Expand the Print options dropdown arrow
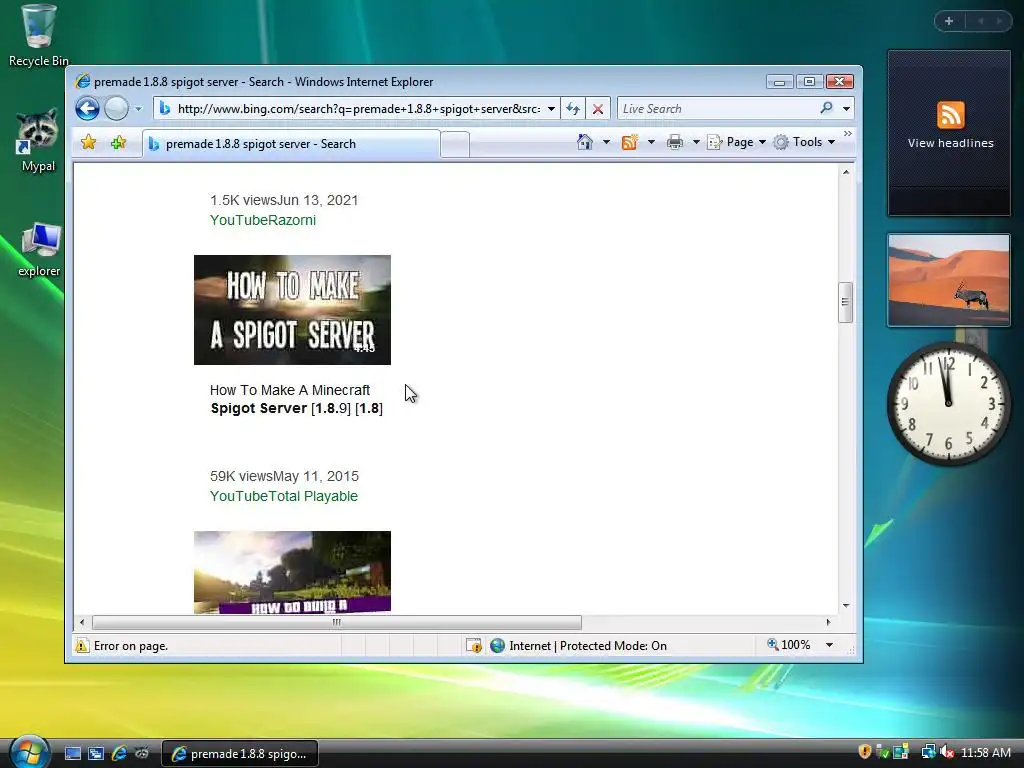 pos(696,142)
